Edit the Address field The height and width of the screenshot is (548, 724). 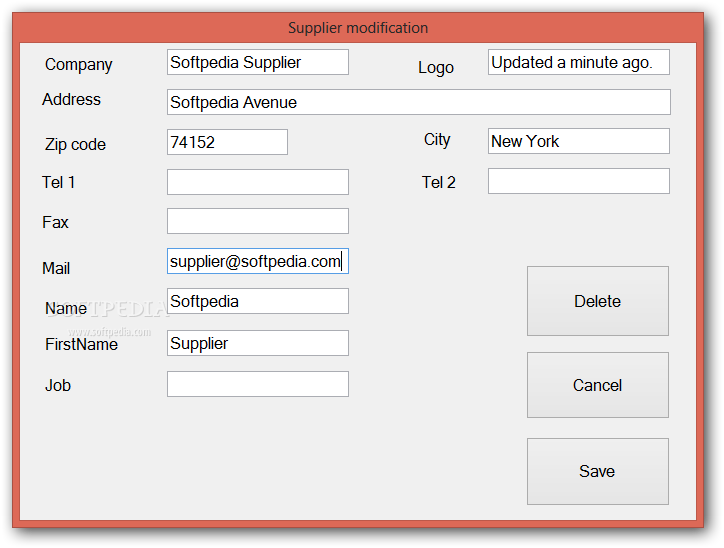point(419,102)
